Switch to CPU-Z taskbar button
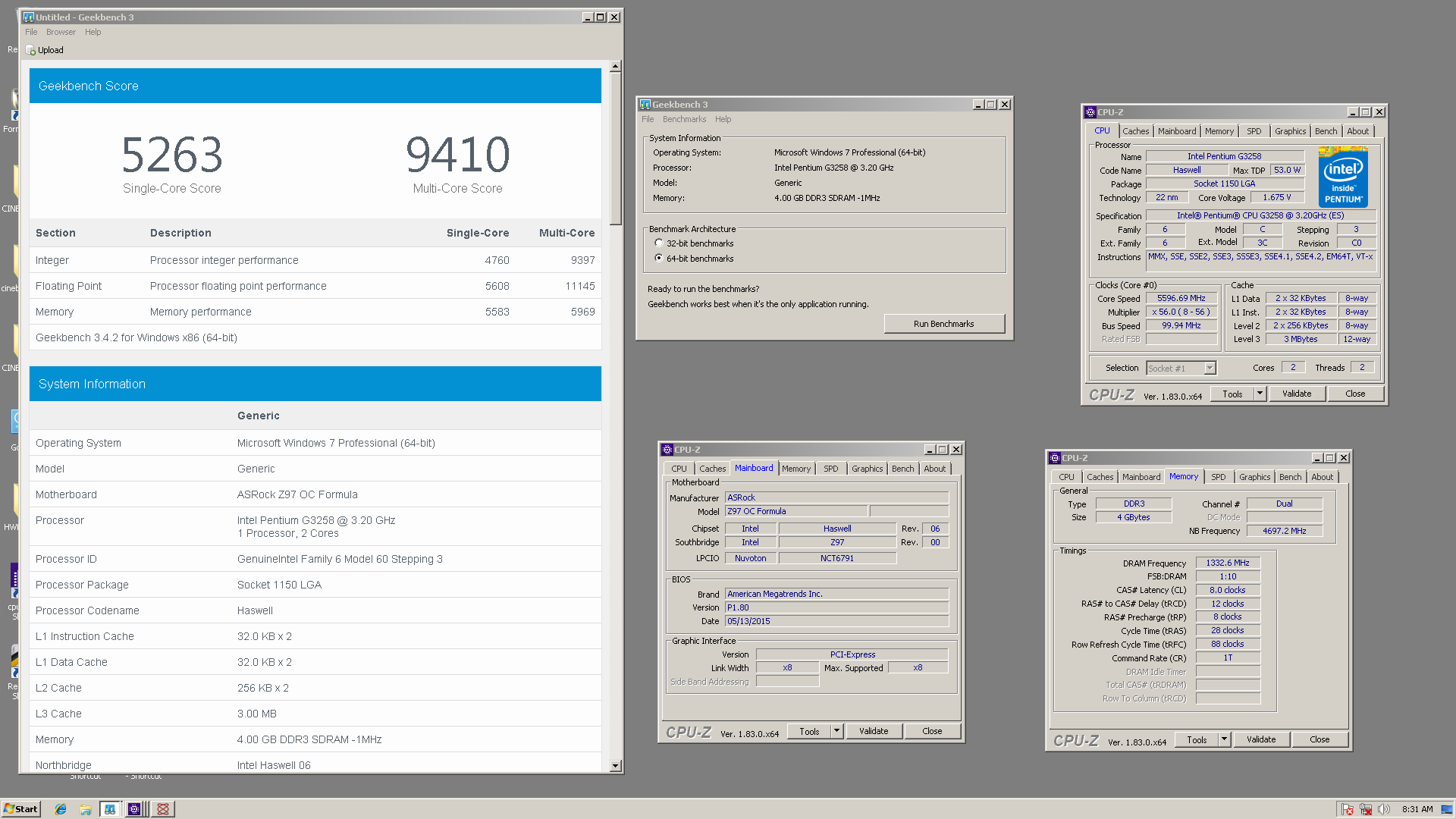The height and width of the screenshot is (819, 1456). (x=134, y=809)
